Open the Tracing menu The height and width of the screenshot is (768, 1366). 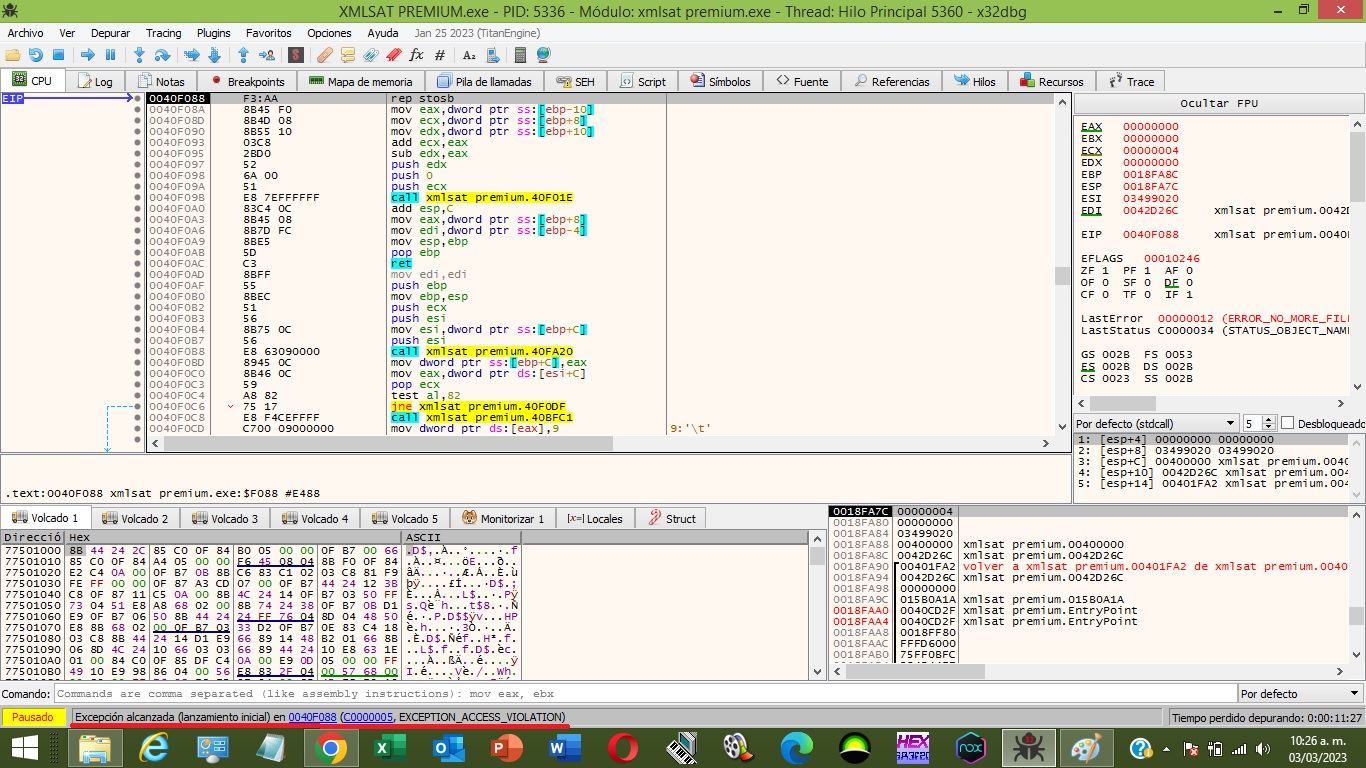[164, 33]
